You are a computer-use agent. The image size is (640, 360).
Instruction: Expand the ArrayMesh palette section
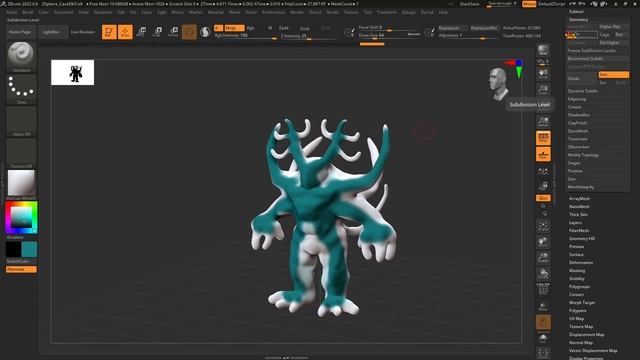579,198
